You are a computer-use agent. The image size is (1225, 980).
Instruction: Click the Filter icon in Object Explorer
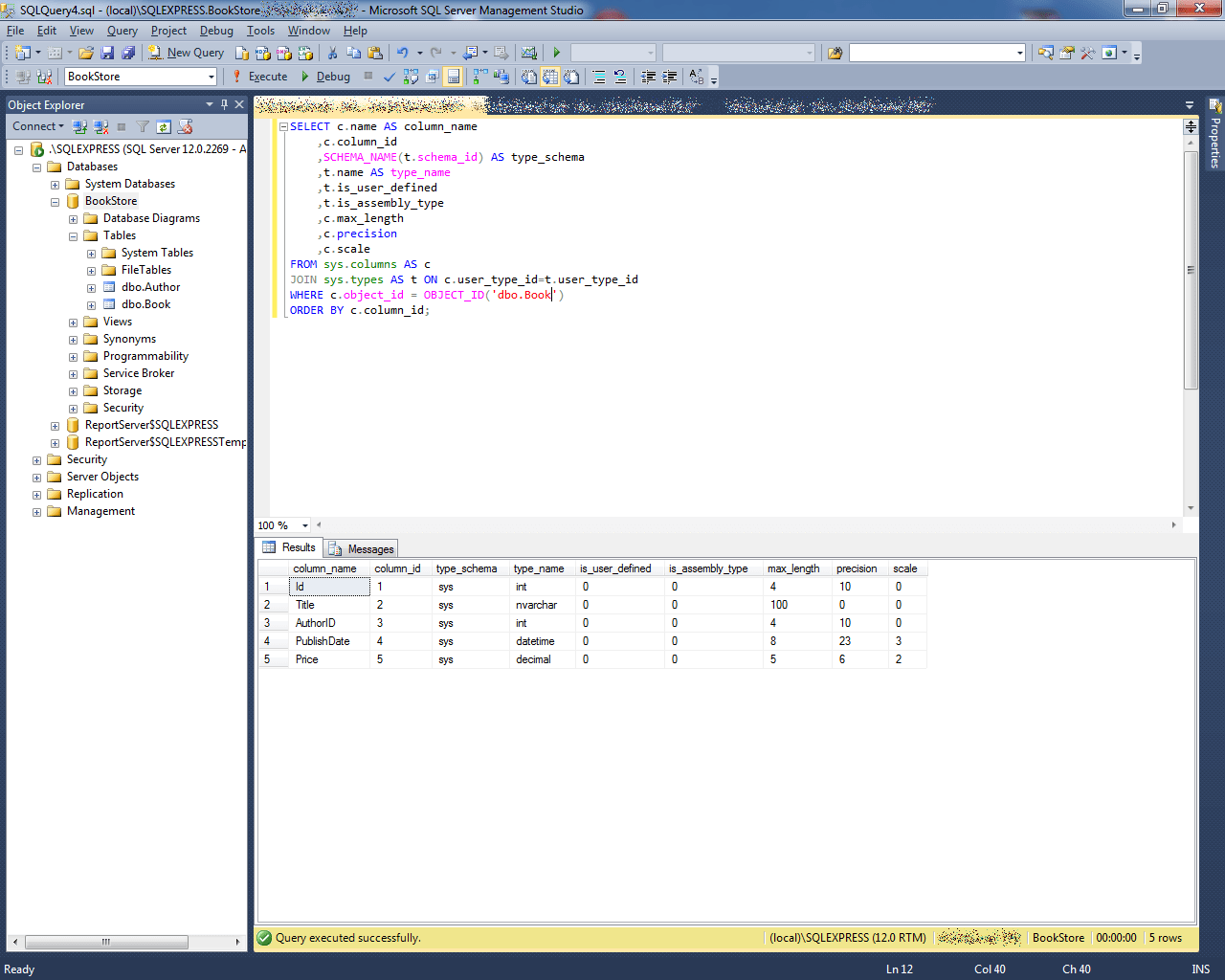[144, 126]
